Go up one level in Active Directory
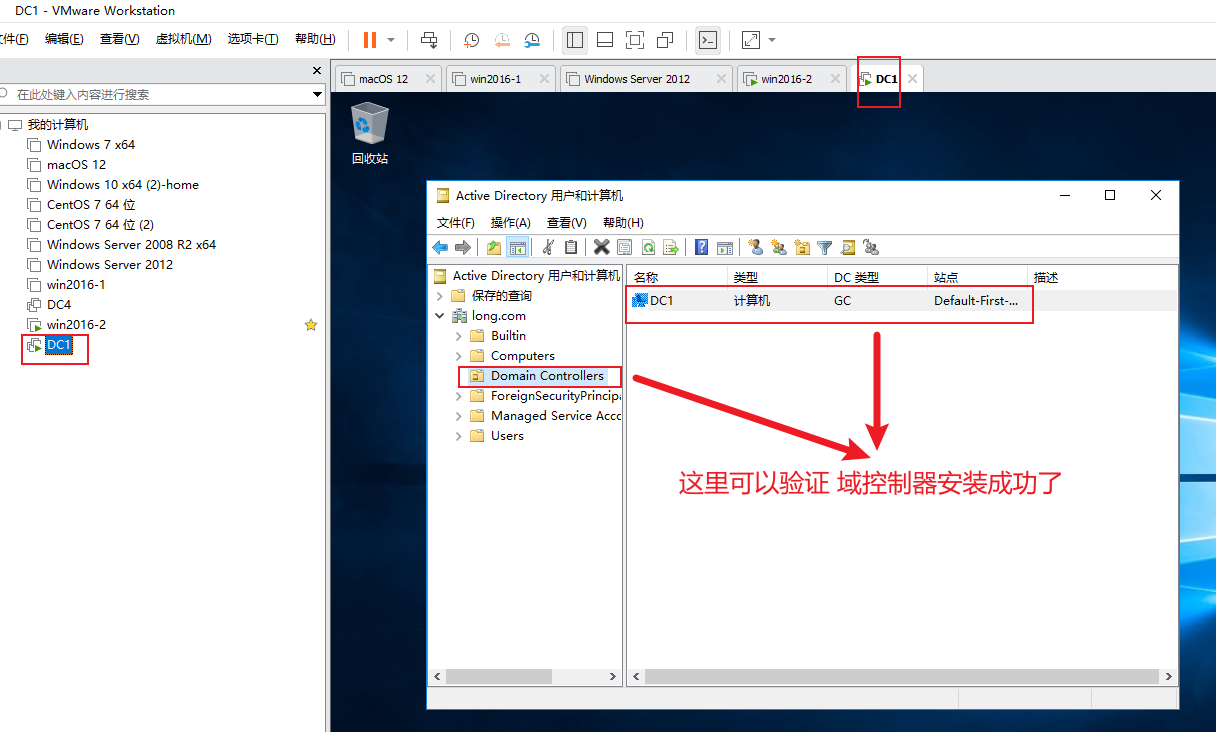Screen dimensions: 1216x732 [x=494, y=247]
